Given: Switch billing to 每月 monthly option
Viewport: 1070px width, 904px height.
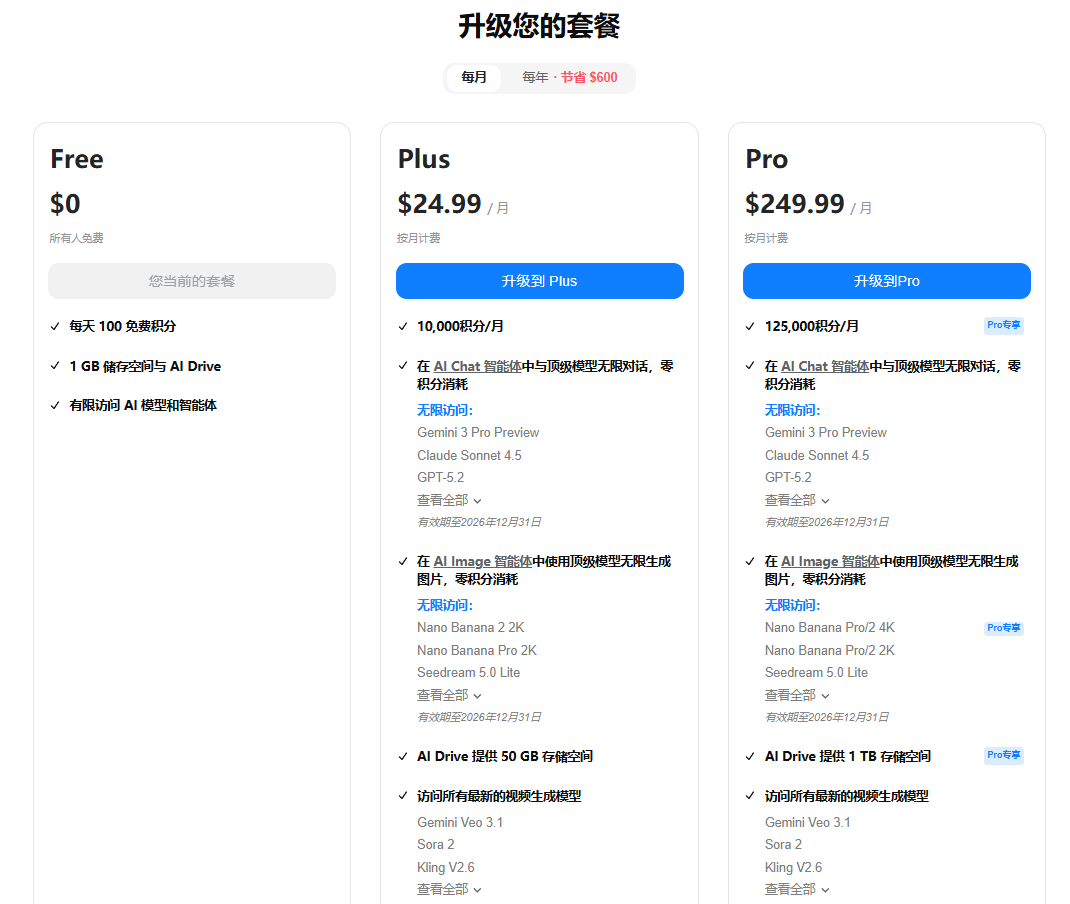Looking at the screenshot, I should (474, 78).
